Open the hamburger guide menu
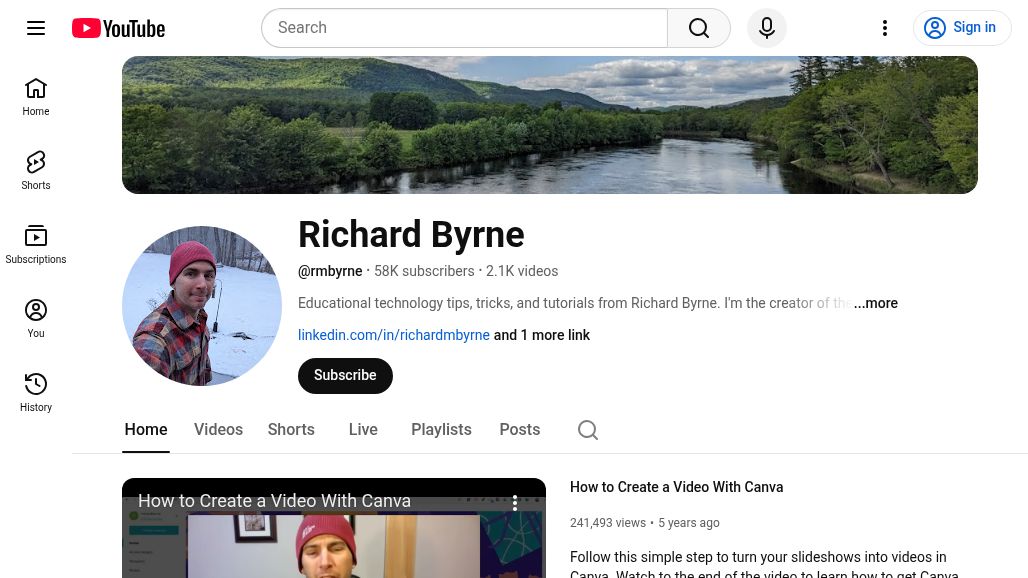This screenshot has width=1028, height=578. click(36, 28)
